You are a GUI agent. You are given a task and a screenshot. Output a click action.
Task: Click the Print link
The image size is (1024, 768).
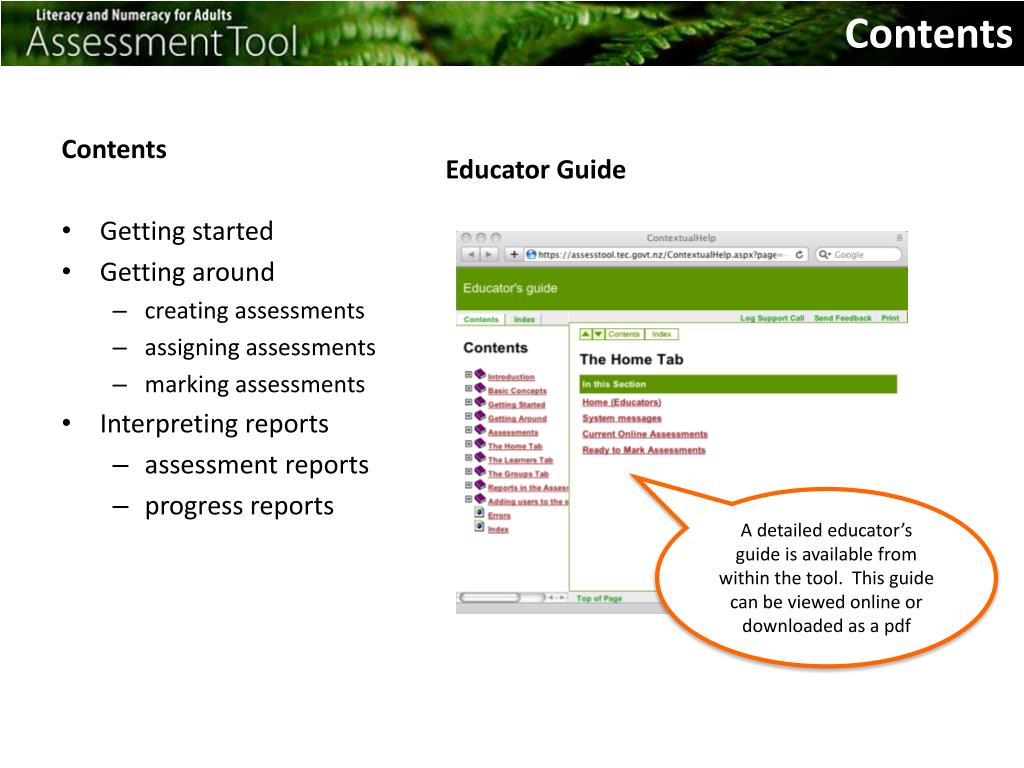tap(890, 318)
